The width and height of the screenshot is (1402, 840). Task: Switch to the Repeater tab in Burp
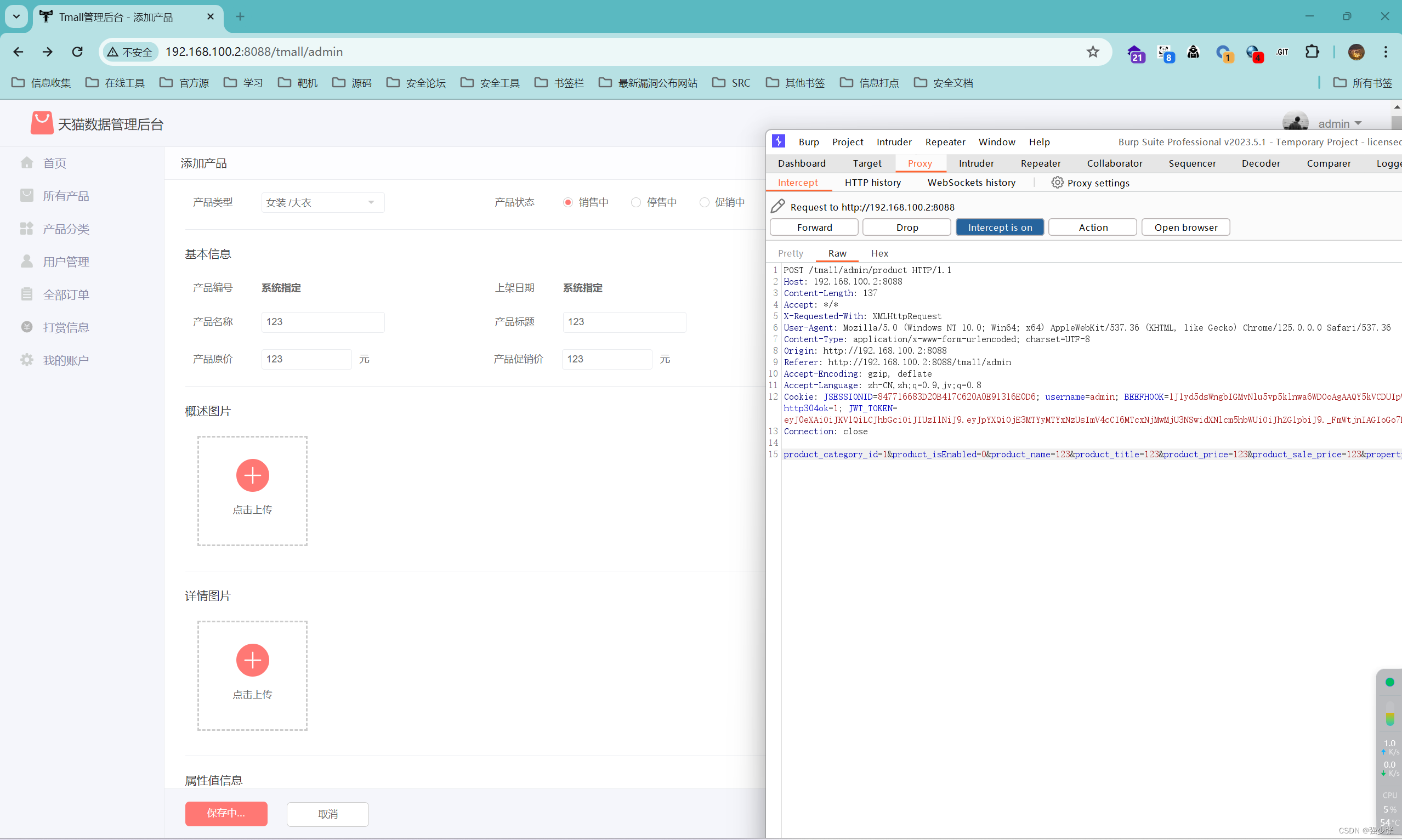tap(1040, 163)
